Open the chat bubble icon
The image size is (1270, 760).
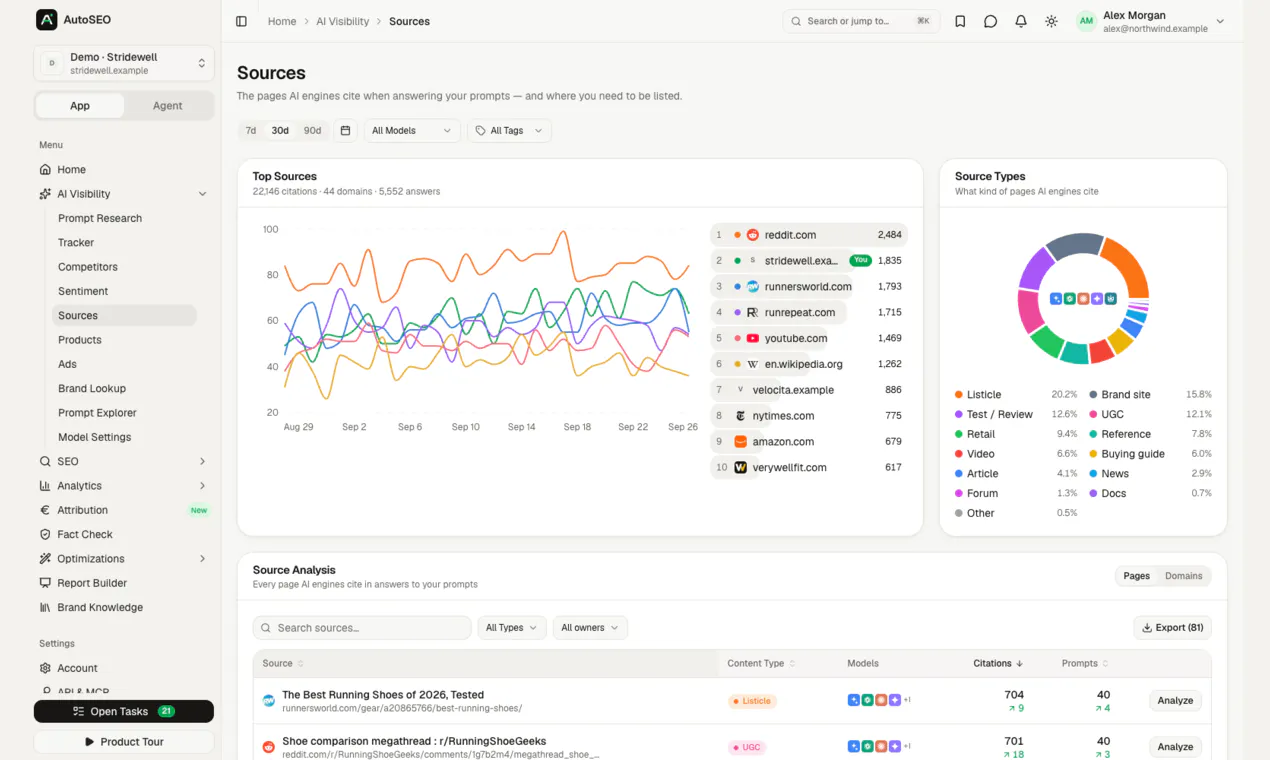point(990,21)
